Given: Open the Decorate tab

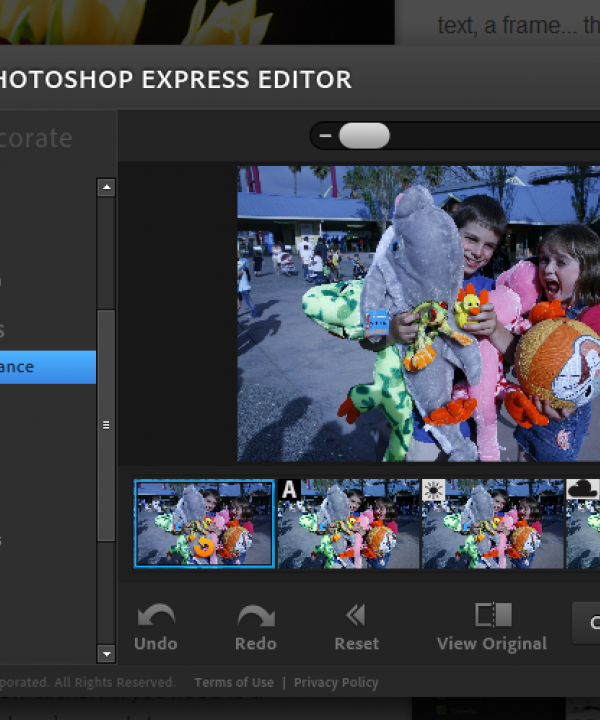Looking at the screenshot, I should pos(36,138).
